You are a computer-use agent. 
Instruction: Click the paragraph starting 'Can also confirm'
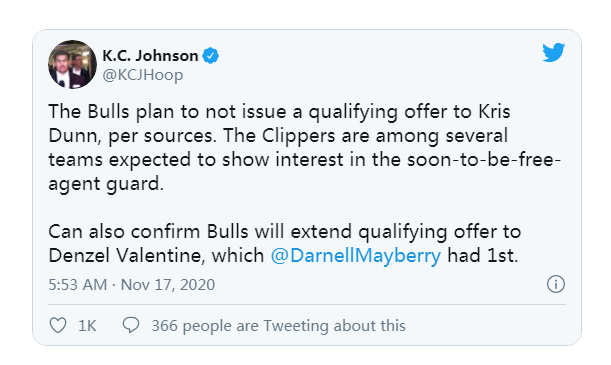pos(285,244)
